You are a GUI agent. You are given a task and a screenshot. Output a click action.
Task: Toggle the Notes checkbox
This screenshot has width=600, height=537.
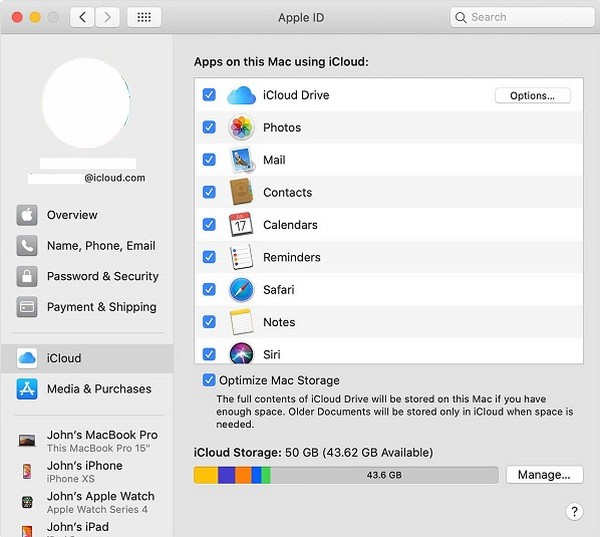pyautogui.click(x=209, y=322)
